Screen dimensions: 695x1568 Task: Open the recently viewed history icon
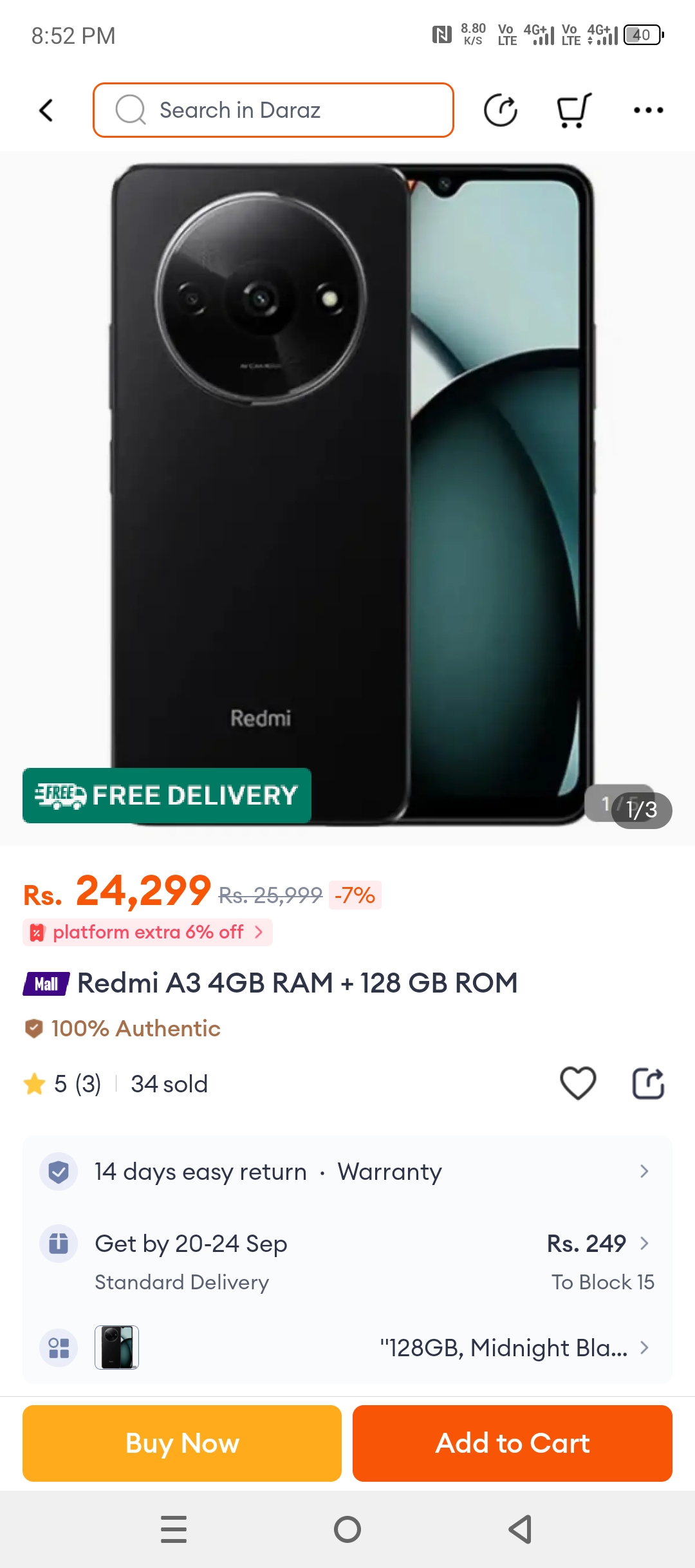click(x=501, y=110)
